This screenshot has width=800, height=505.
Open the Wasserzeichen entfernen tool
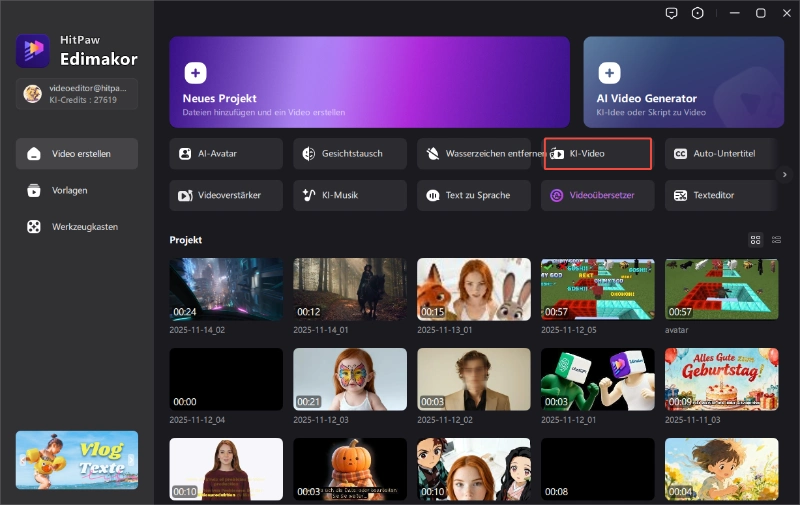[474, 154]
